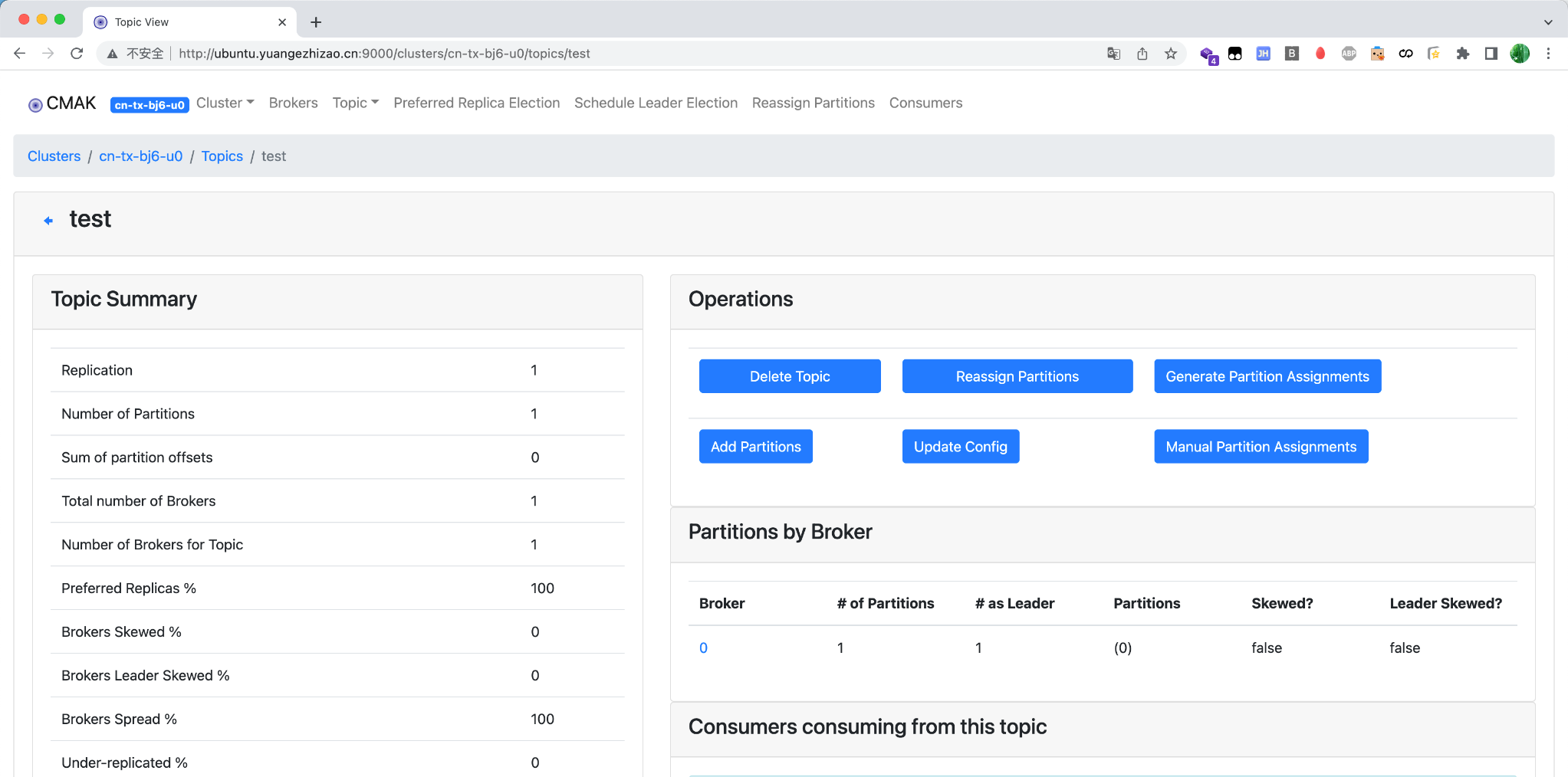The width and height of the screenshot is (1568, 777).
Task: Click Brokers Leader Skewed % label
Action: (x=146, y=676)
